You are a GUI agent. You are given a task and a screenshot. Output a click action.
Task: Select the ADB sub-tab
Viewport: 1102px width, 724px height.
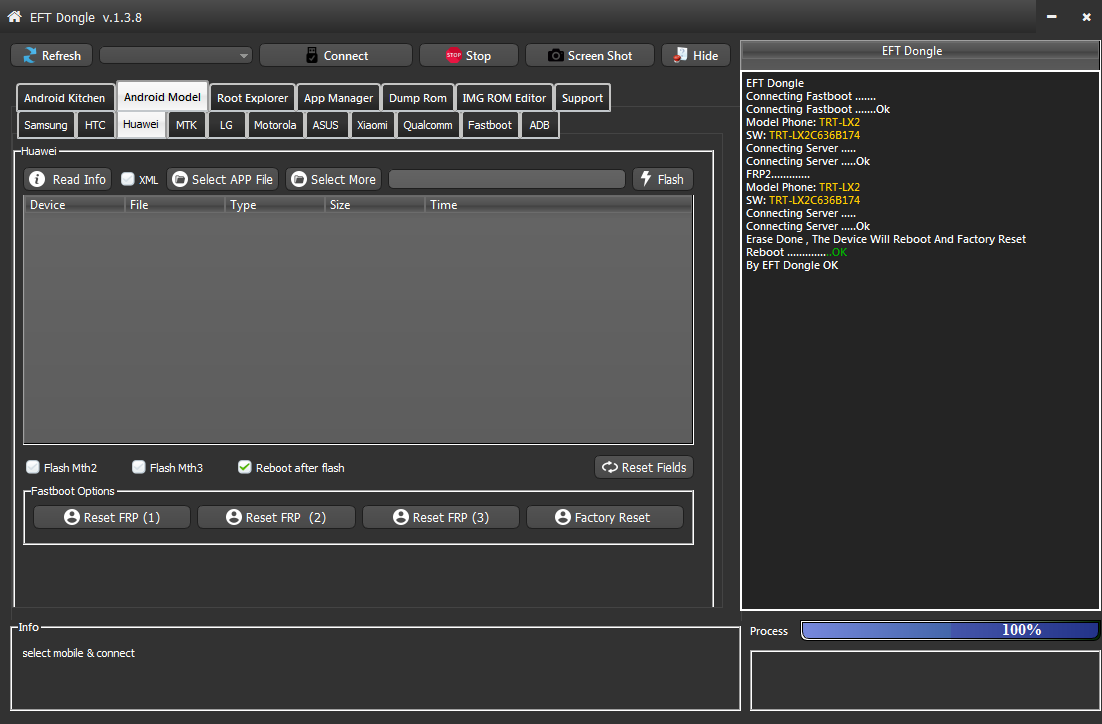[539, 125]
